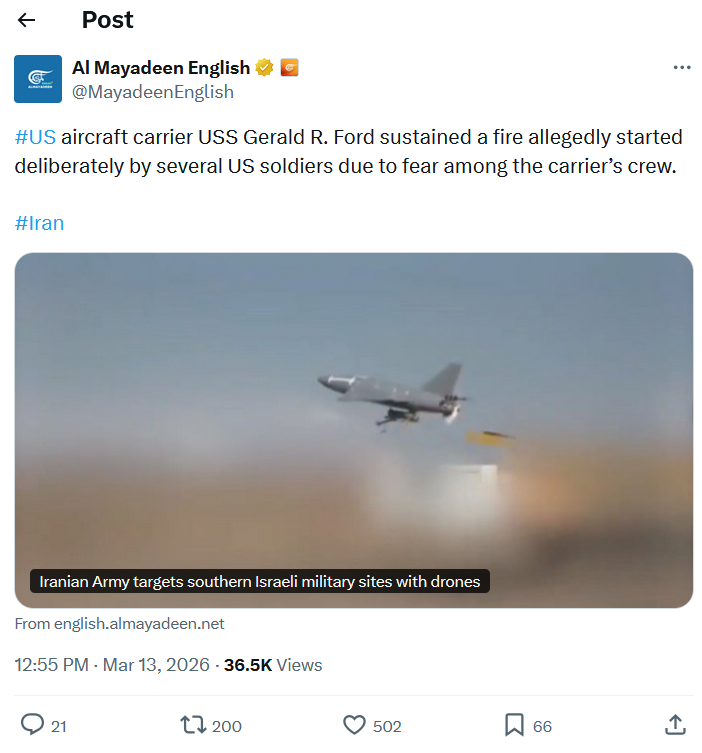Repost this post with the retweet icon
Screen dimensions: 702x753
click(193, 725)
